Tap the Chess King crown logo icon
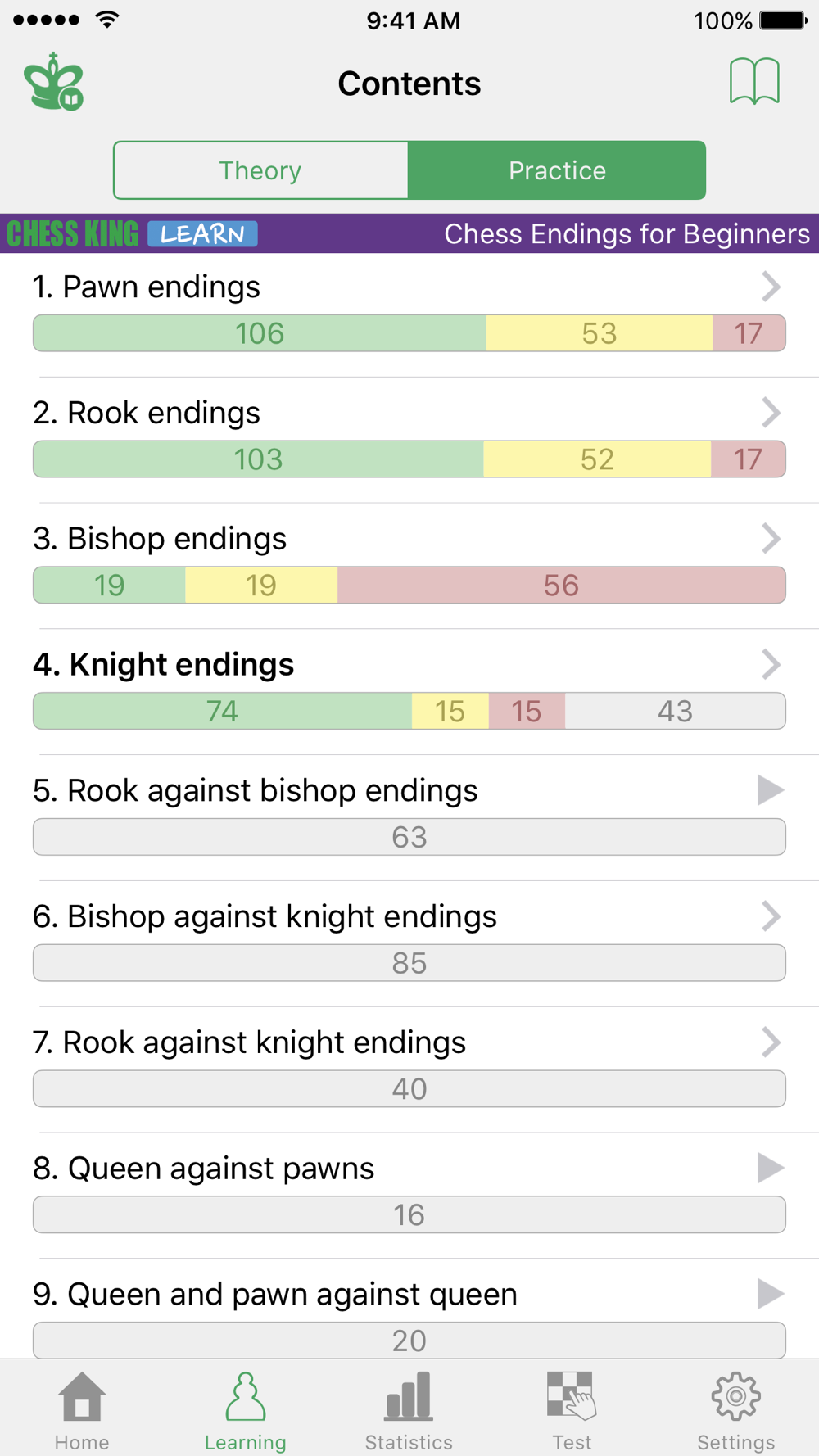Screen dimensions: 819x1456 click(54, 82)
